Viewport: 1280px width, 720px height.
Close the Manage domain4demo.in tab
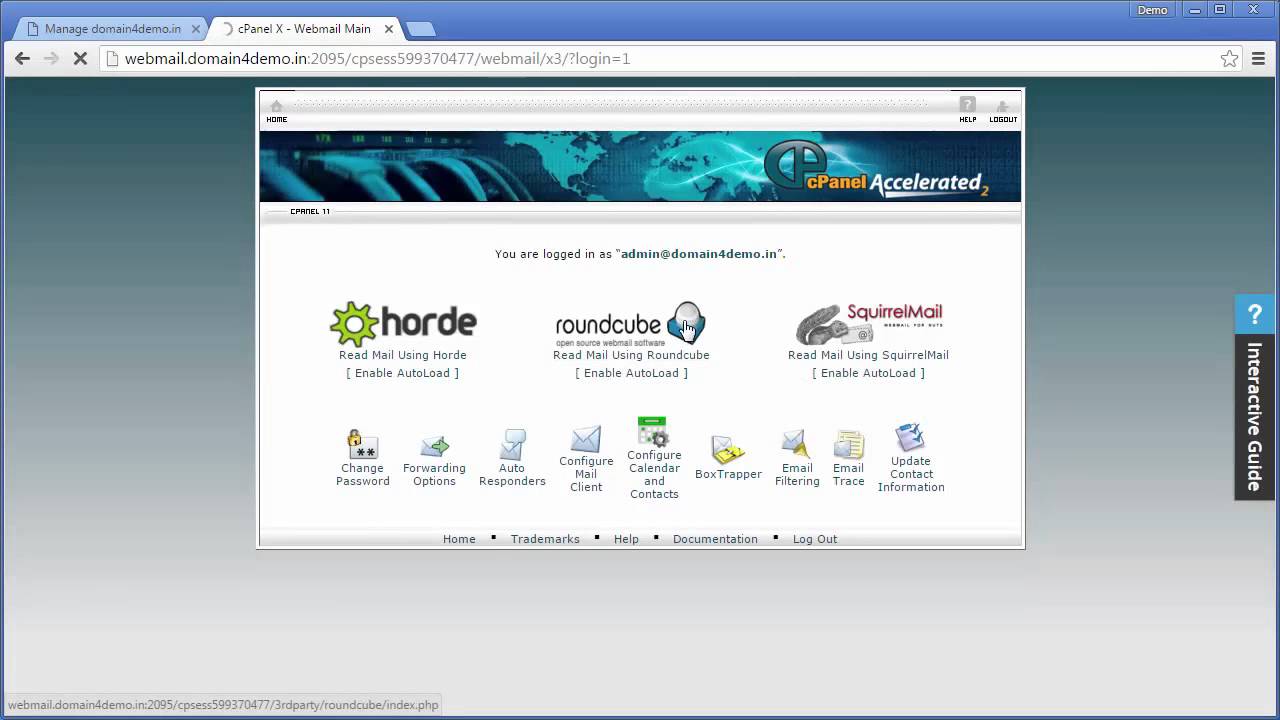pyautogui.click(x=195, y=29)
